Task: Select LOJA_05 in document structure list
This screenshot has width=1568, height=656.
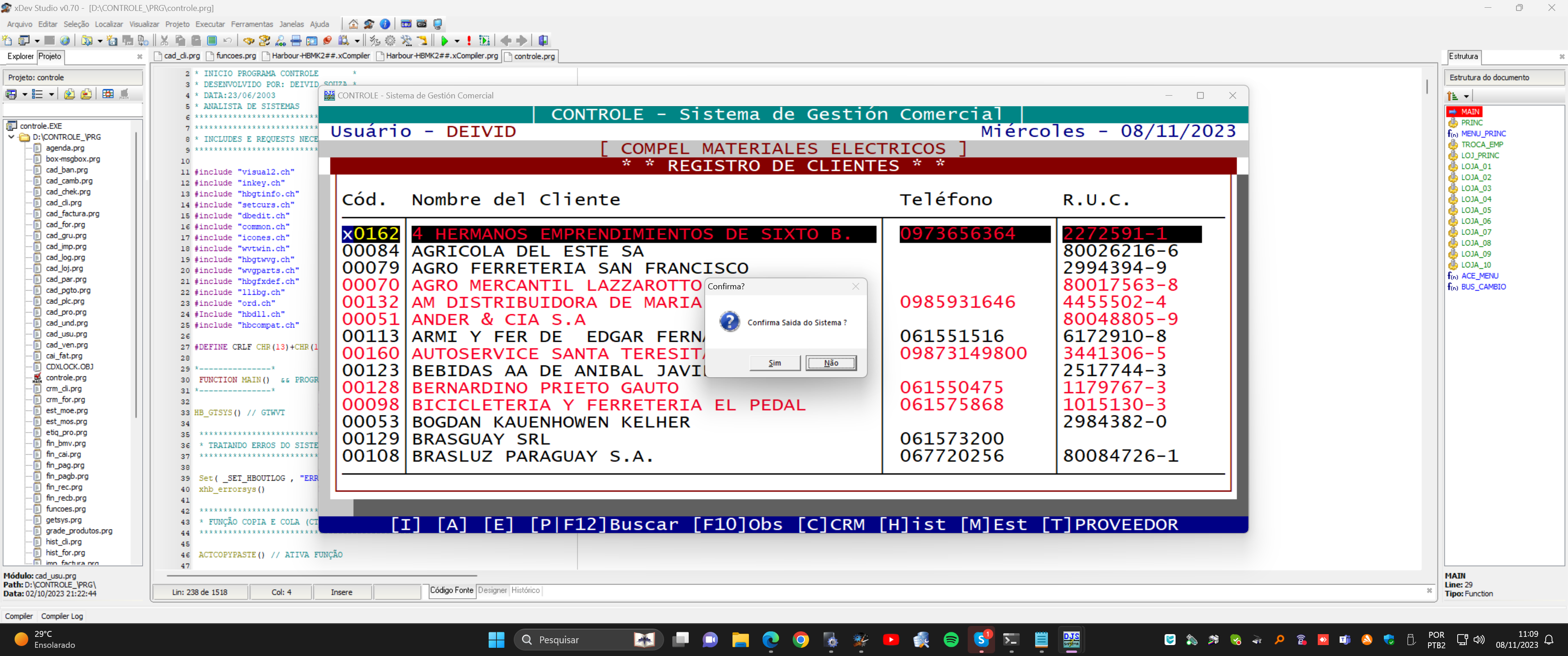Action: pos(1475,210)
